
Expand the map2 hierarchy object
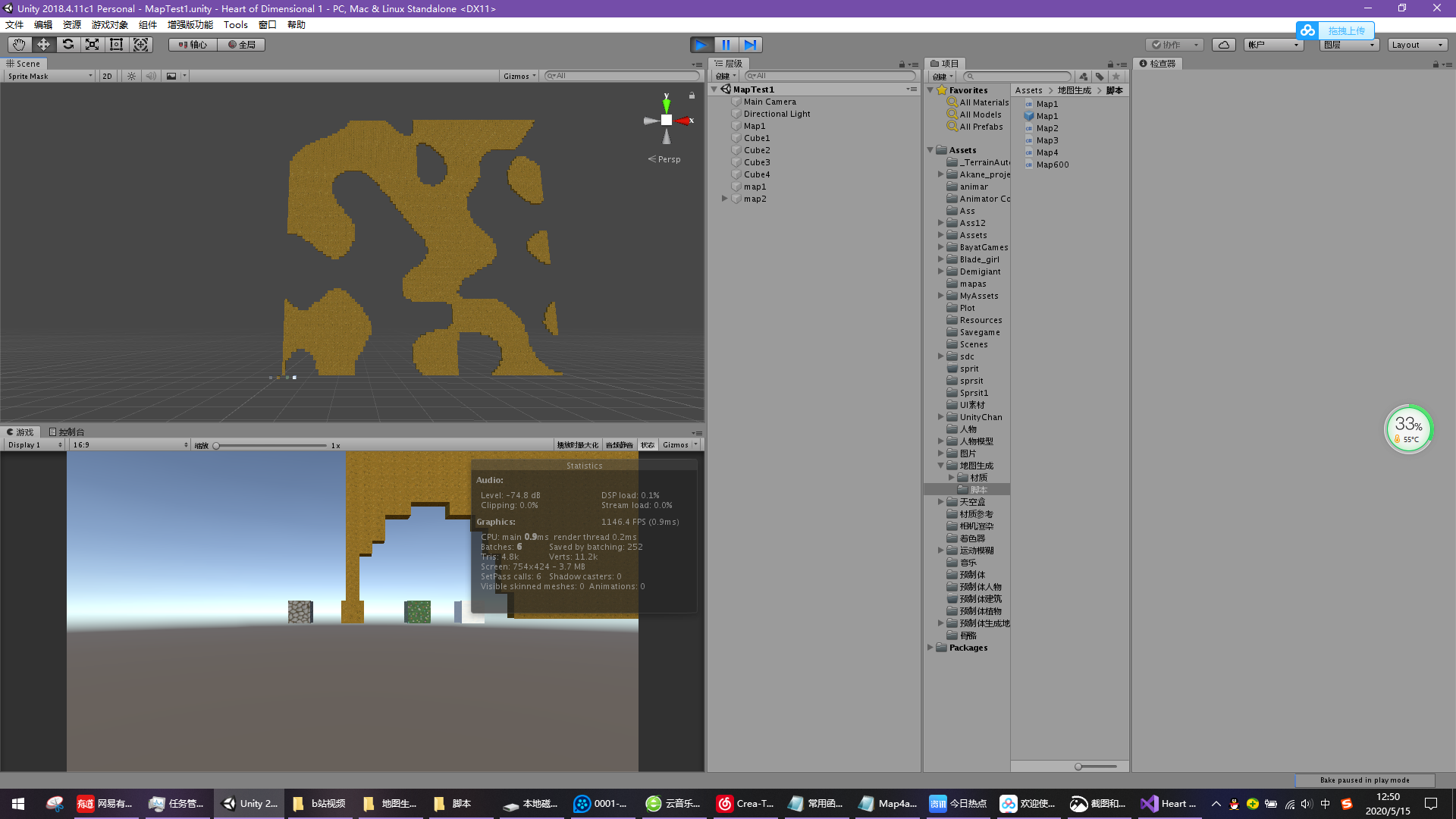[x=725, y=199]
